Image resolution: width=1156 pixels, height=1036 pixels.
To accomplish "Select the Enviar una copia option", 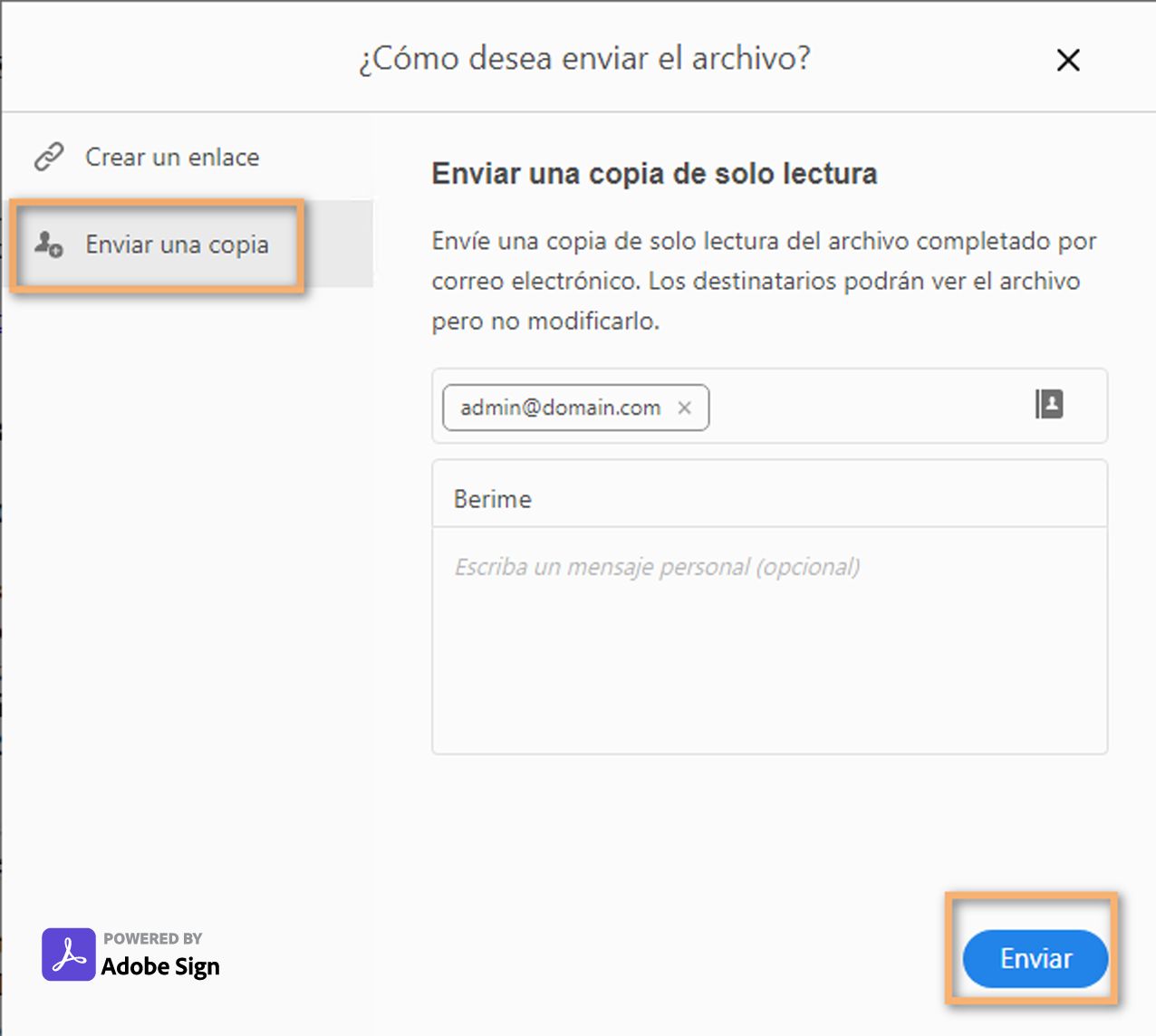I will [178, 245].
